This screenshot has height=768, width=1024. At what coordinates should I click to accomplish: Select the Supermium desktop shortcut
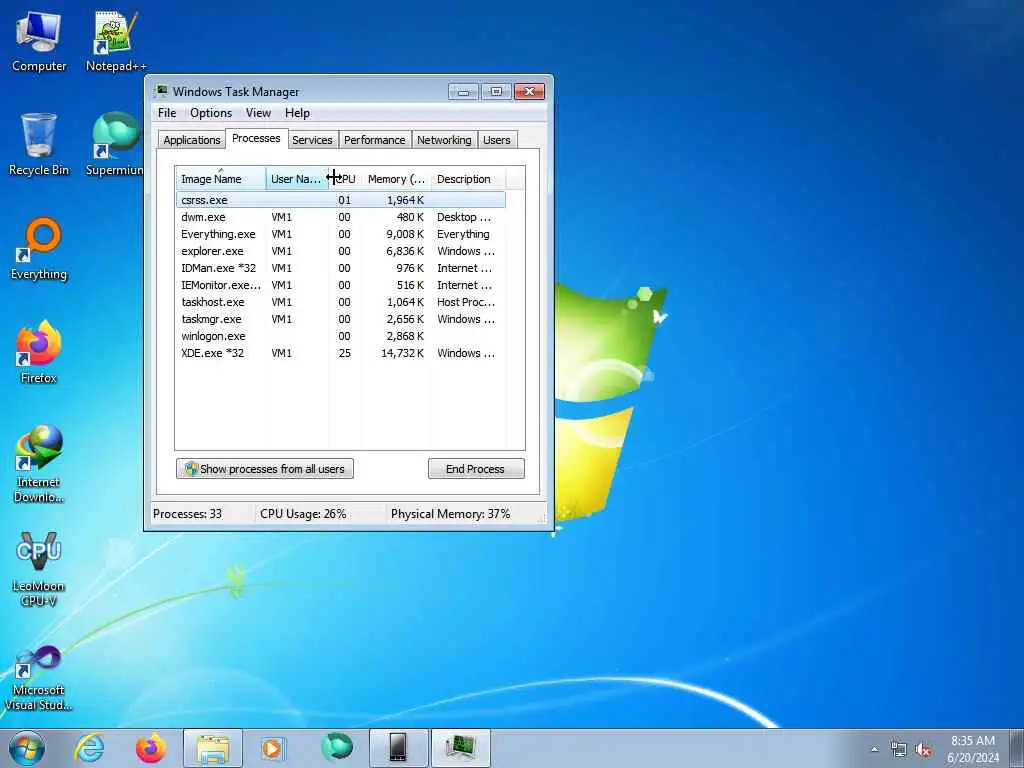[x=116, y=144]
